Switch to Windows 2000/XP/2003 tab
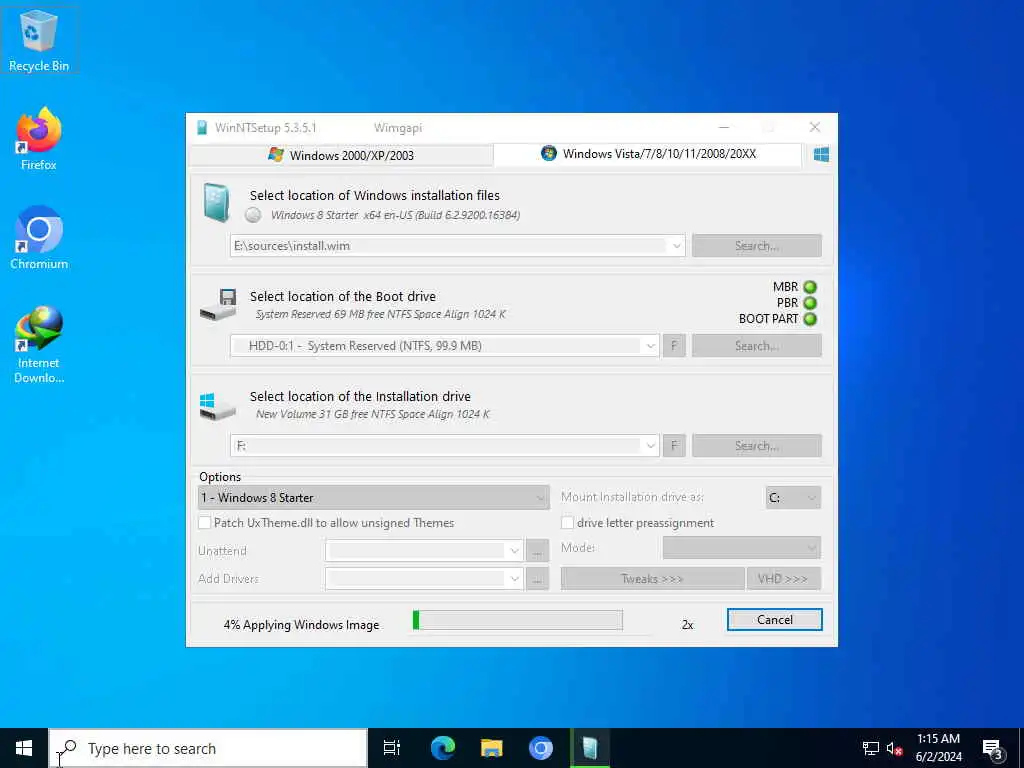Screen dimensions: 1024x768 click(341, 155)
